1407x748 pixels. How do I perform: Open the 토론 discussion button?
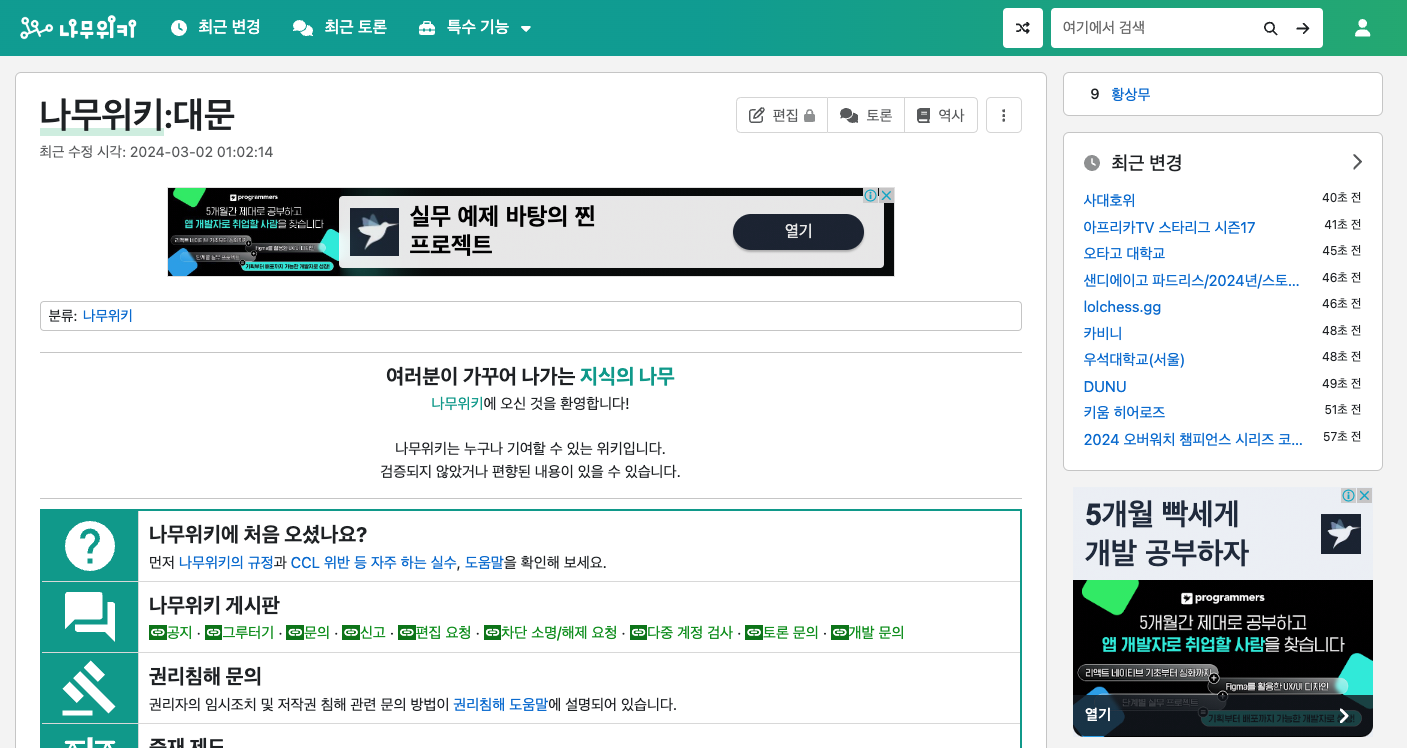click(x=866, y=115)
